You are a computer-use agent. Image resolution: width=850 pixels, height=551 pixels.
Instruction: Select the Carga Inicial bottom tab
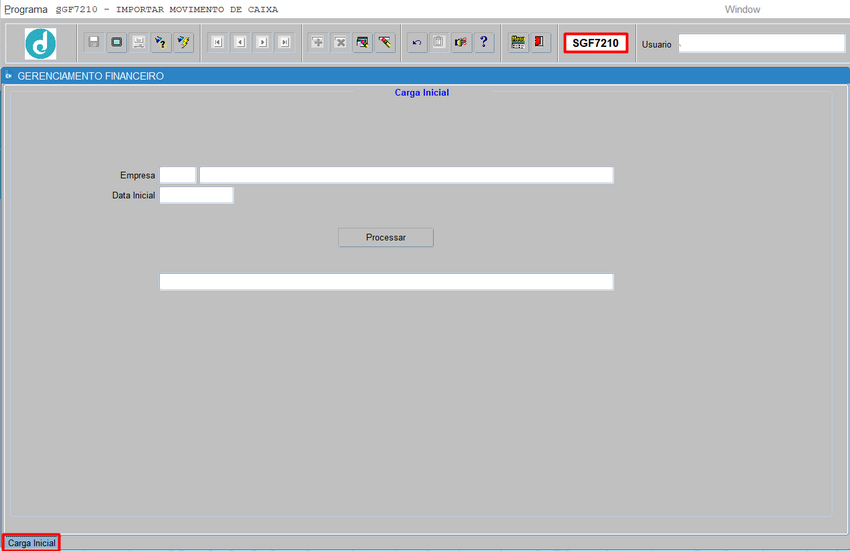coord(31,543)
